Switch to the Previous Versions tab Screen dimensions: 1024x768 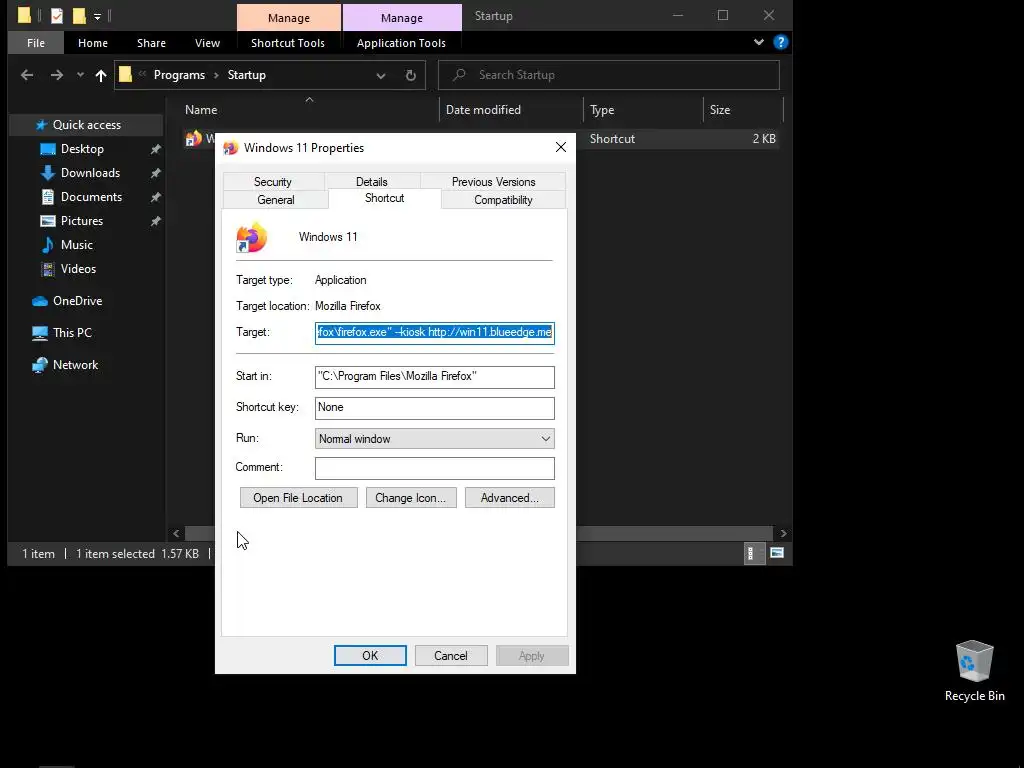[494, 182]
